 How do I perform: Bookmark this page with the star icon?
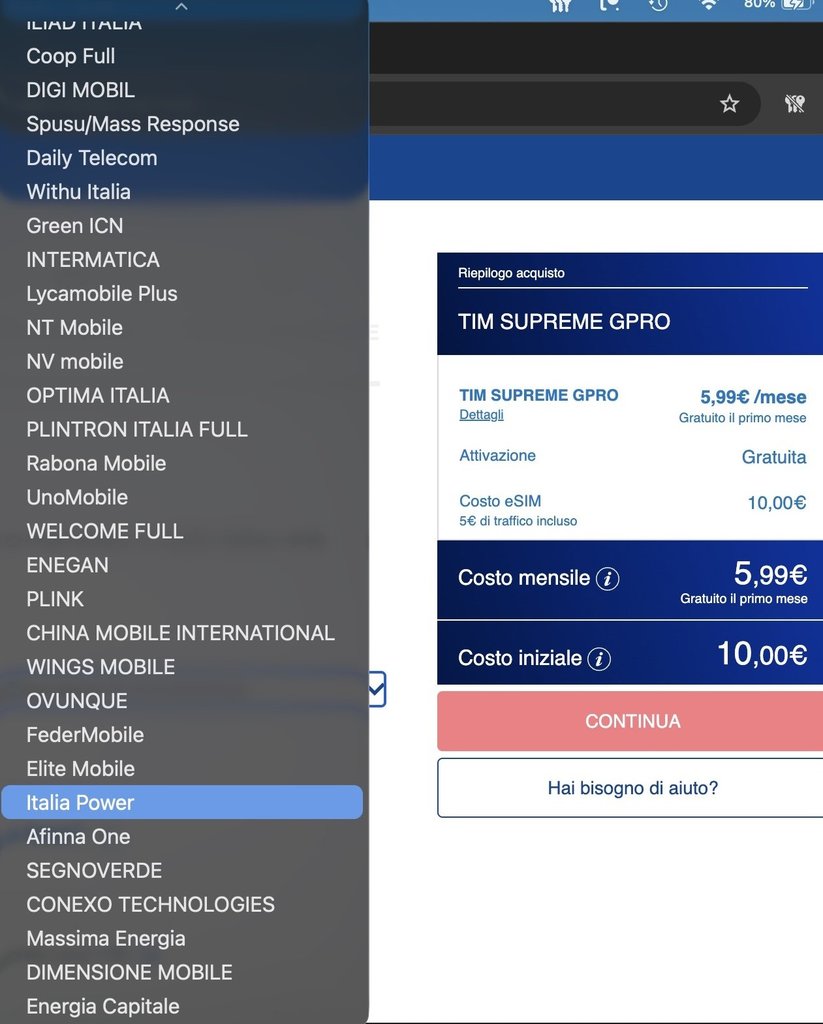pyautogui.click(x=729, y=104)
